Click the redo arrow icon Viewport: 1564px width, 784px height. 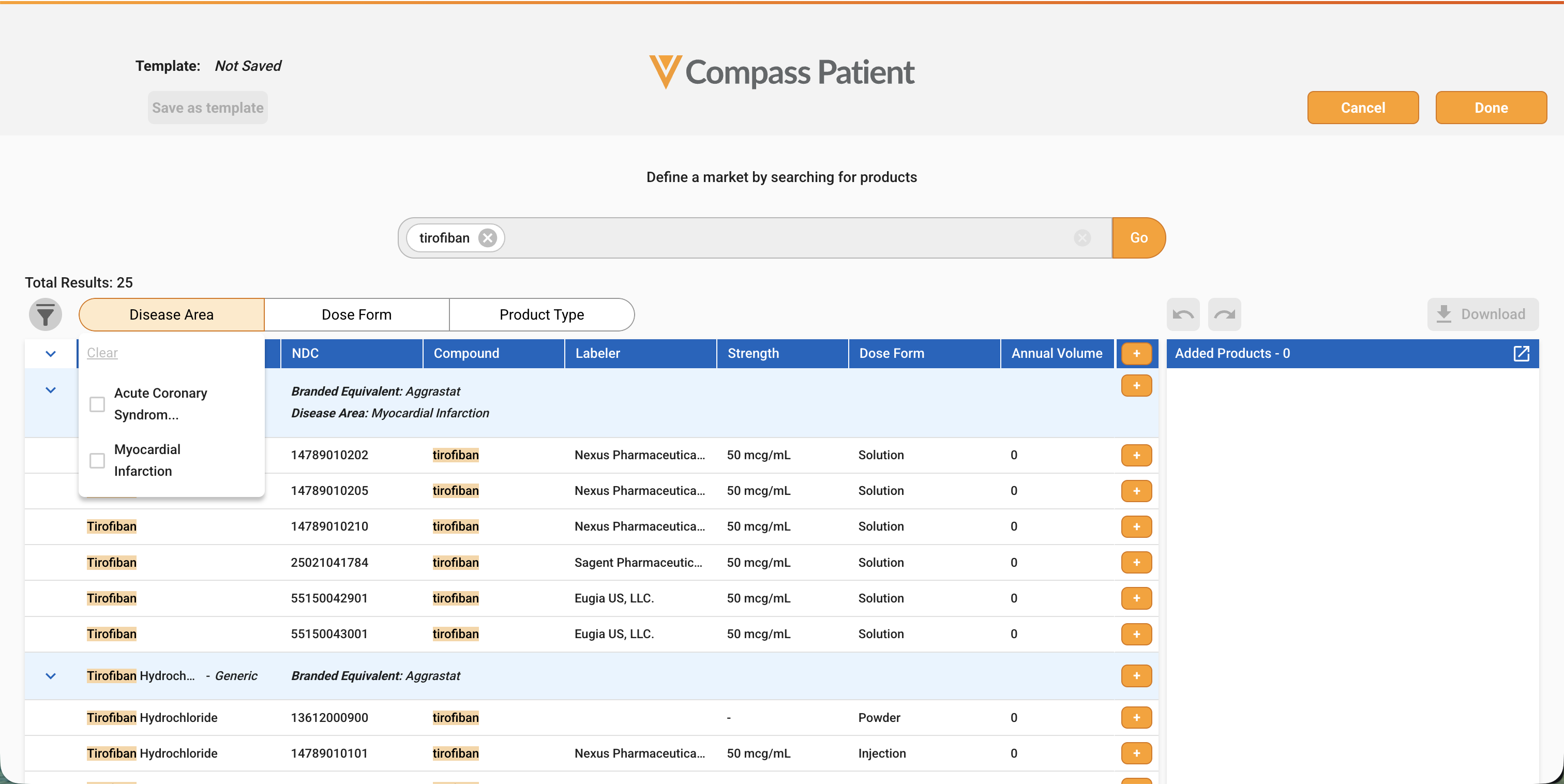tap(1224, 314)
